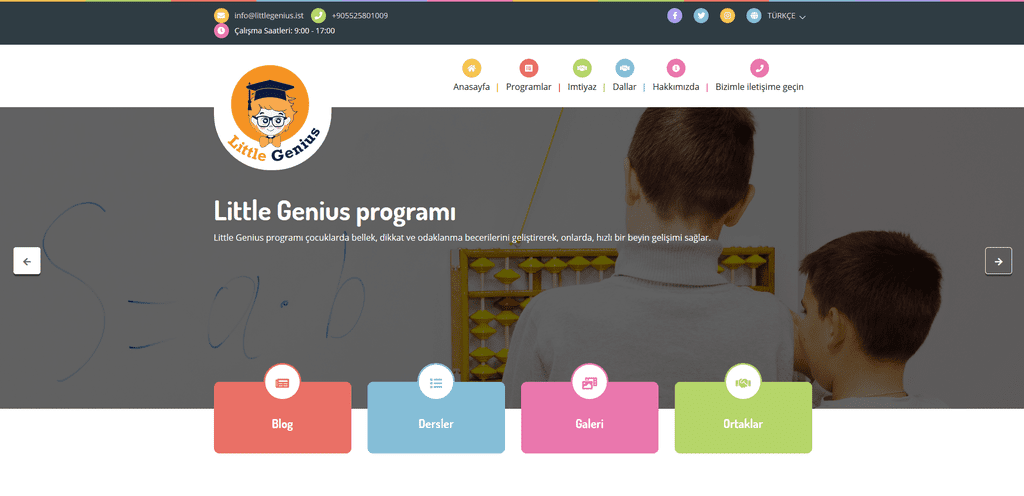Open the Dallar menu item

(x=624, y=87)
